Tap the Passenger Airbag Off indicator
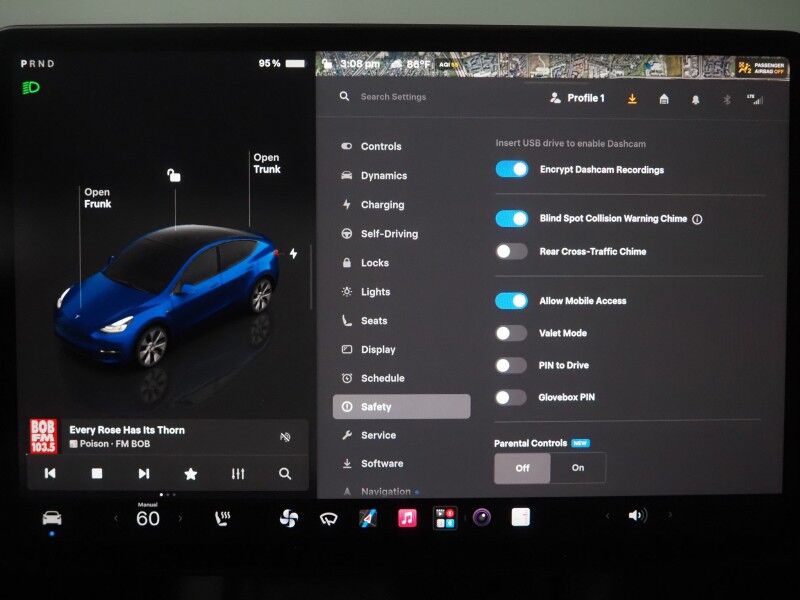 tap(761, 68)
